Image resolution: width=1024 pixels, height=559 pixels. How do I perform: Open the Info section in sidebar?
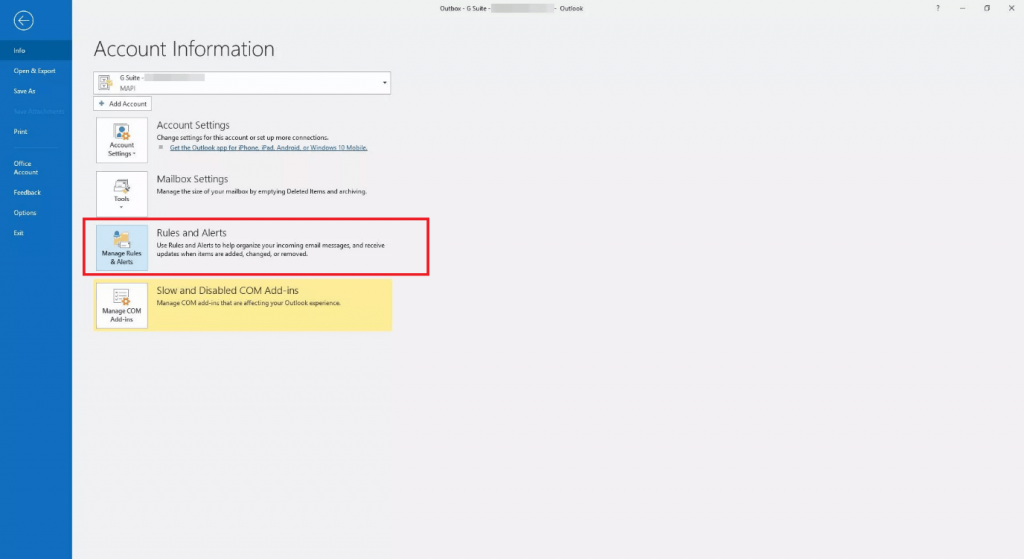(36, 50)
